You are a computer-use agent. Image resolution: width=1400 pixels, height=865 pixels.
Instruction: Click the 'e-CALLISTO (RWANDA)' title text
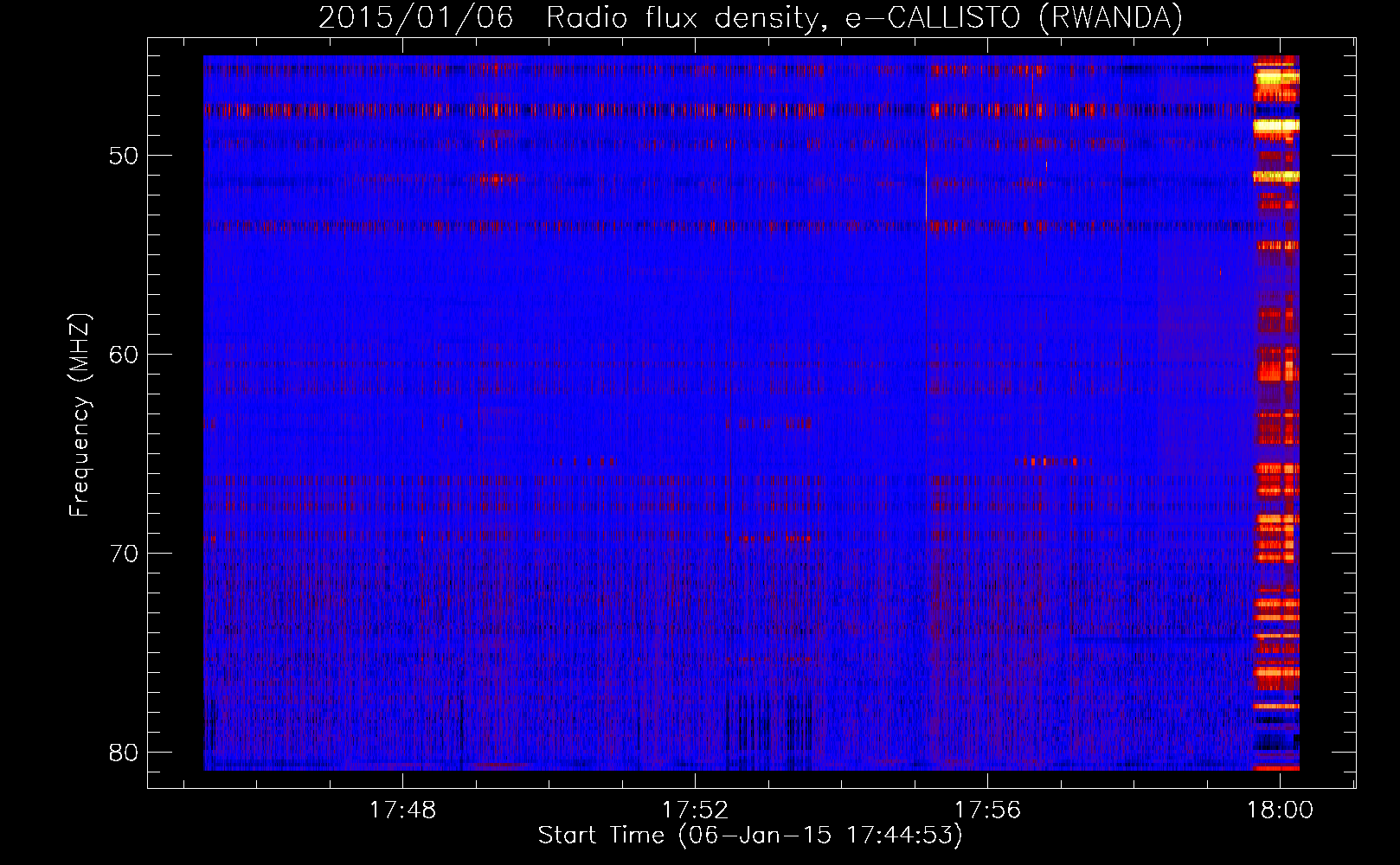1013,18
